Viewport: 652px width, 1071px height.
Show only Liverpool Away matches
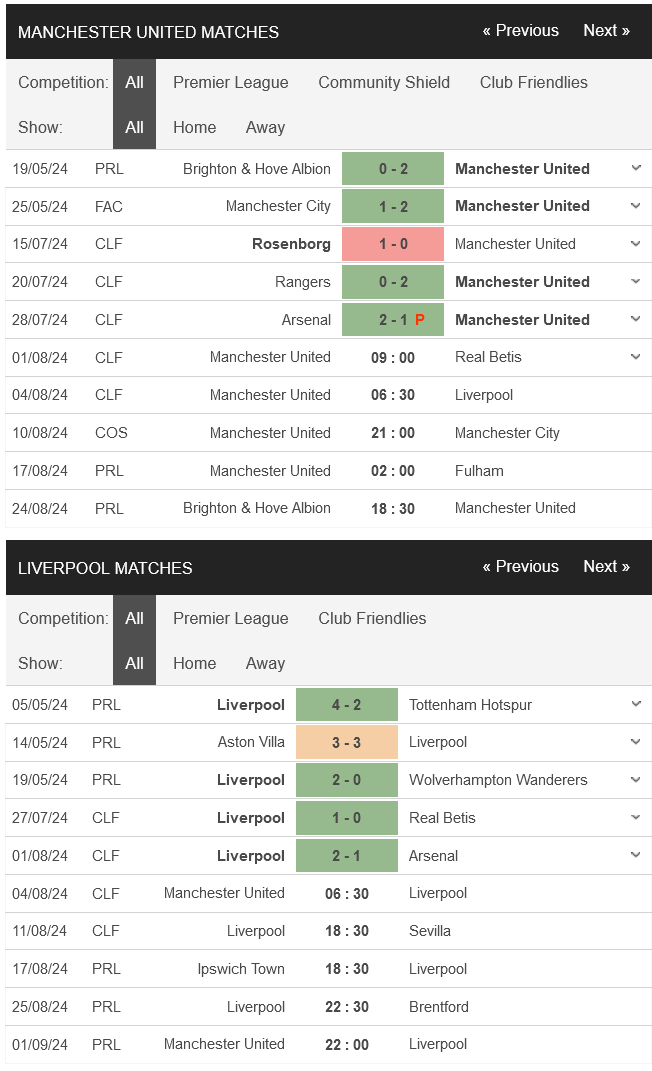(265, 664)
